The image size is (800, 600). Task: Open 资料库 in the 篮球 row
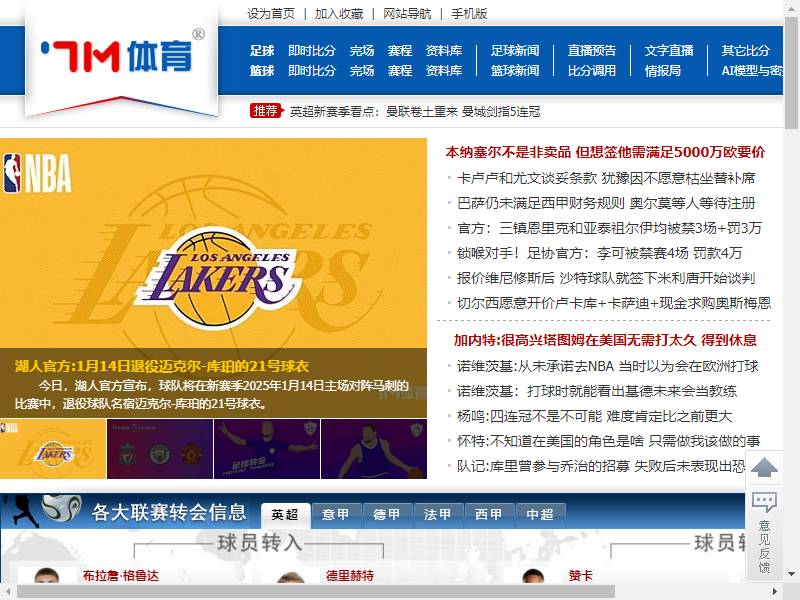click(x=444, y=70)
